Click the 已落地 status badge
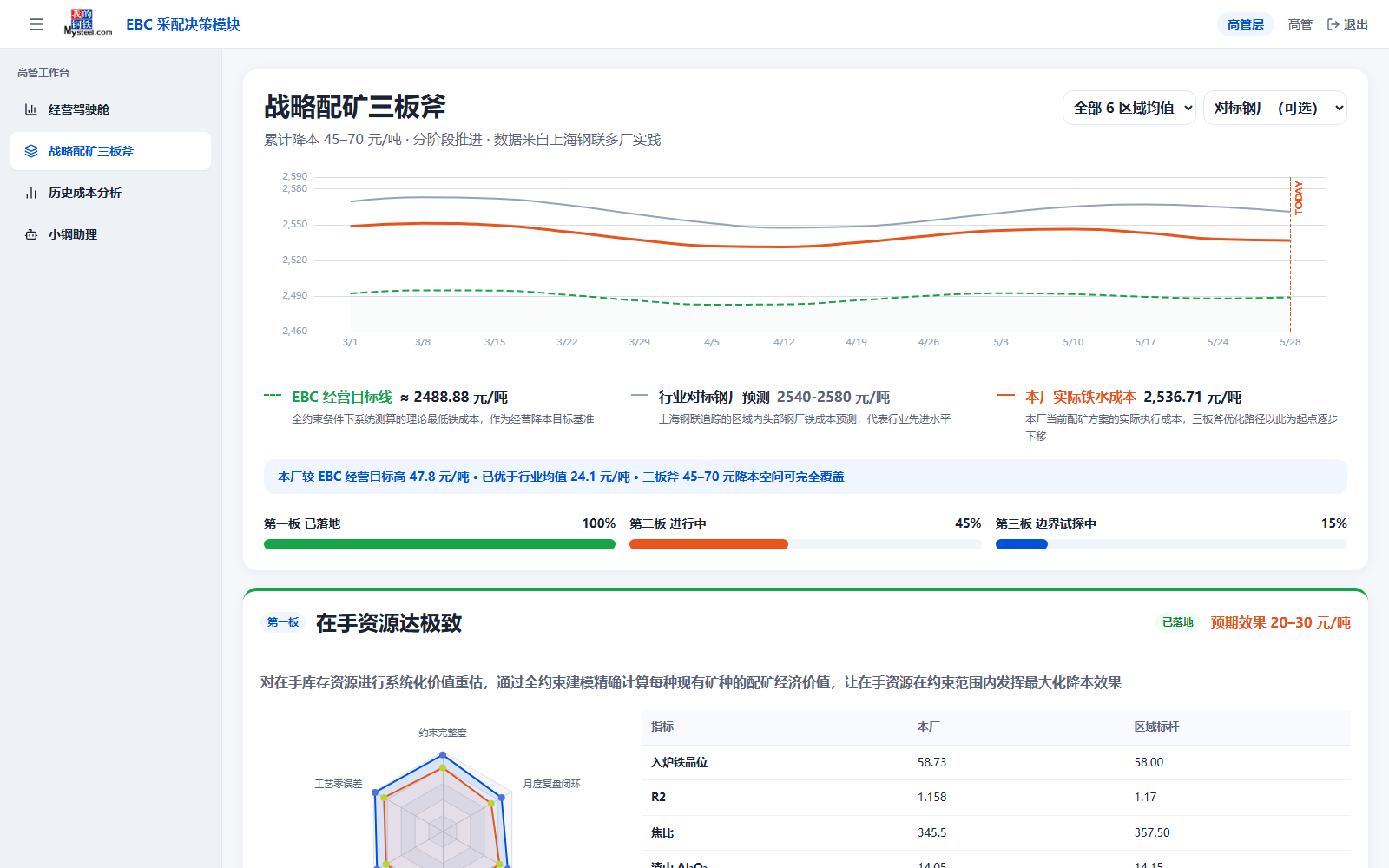The height and width of the screenshot is (868, 1389). (1178, 622)
